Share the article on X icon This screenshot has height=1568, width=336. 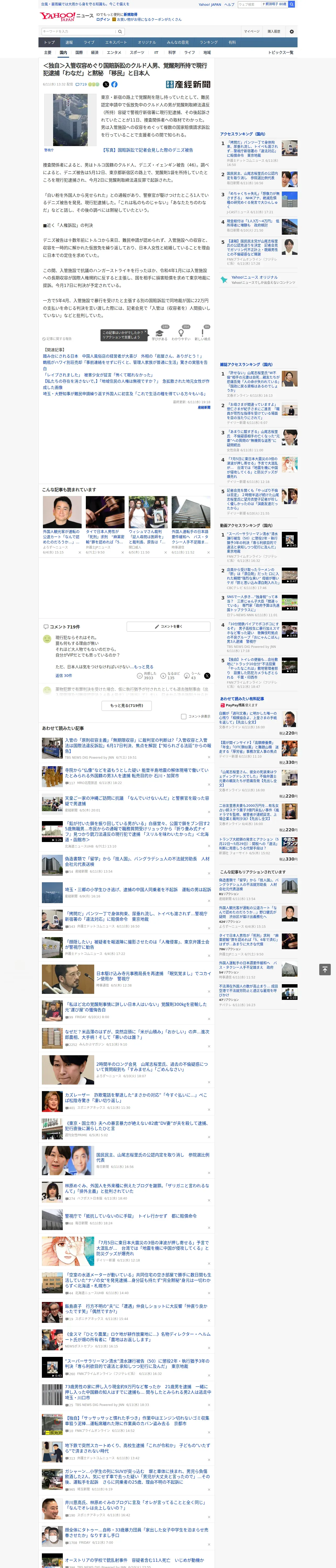pyautogui.click(x=106, y=85)
